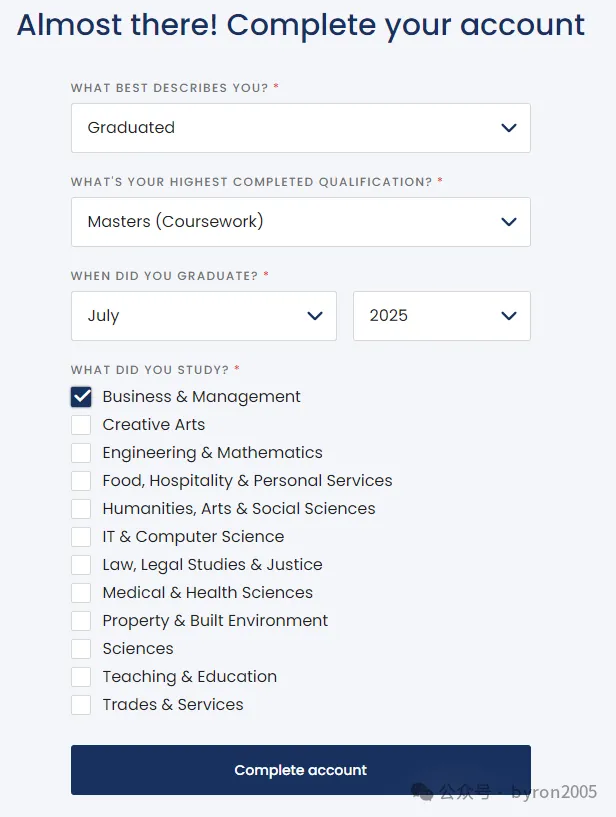The width and height of the screenshot is (616, 817).
Task: Click the Complete account button
Action: (x=300, y=770)
